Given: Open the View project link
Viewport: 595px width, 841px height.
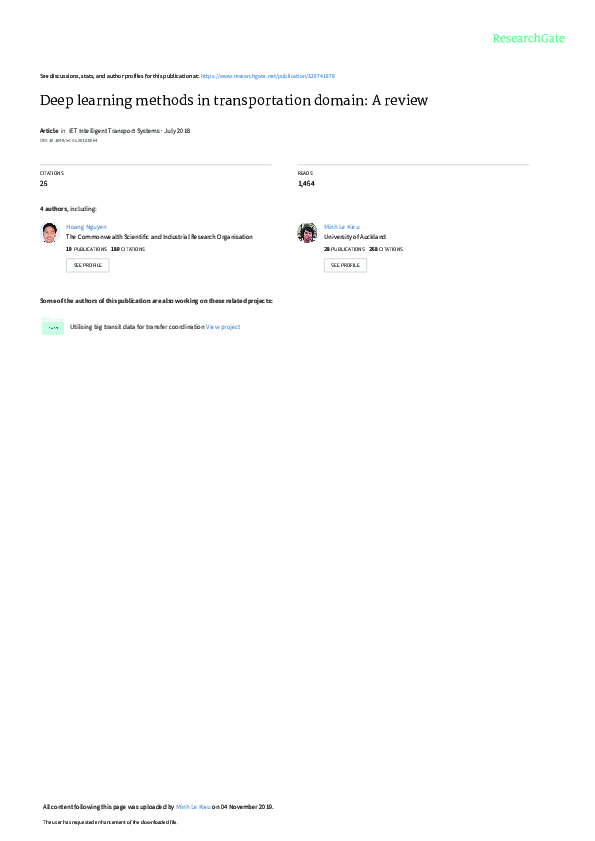Looking at the screenshot, I should point(223,327).
